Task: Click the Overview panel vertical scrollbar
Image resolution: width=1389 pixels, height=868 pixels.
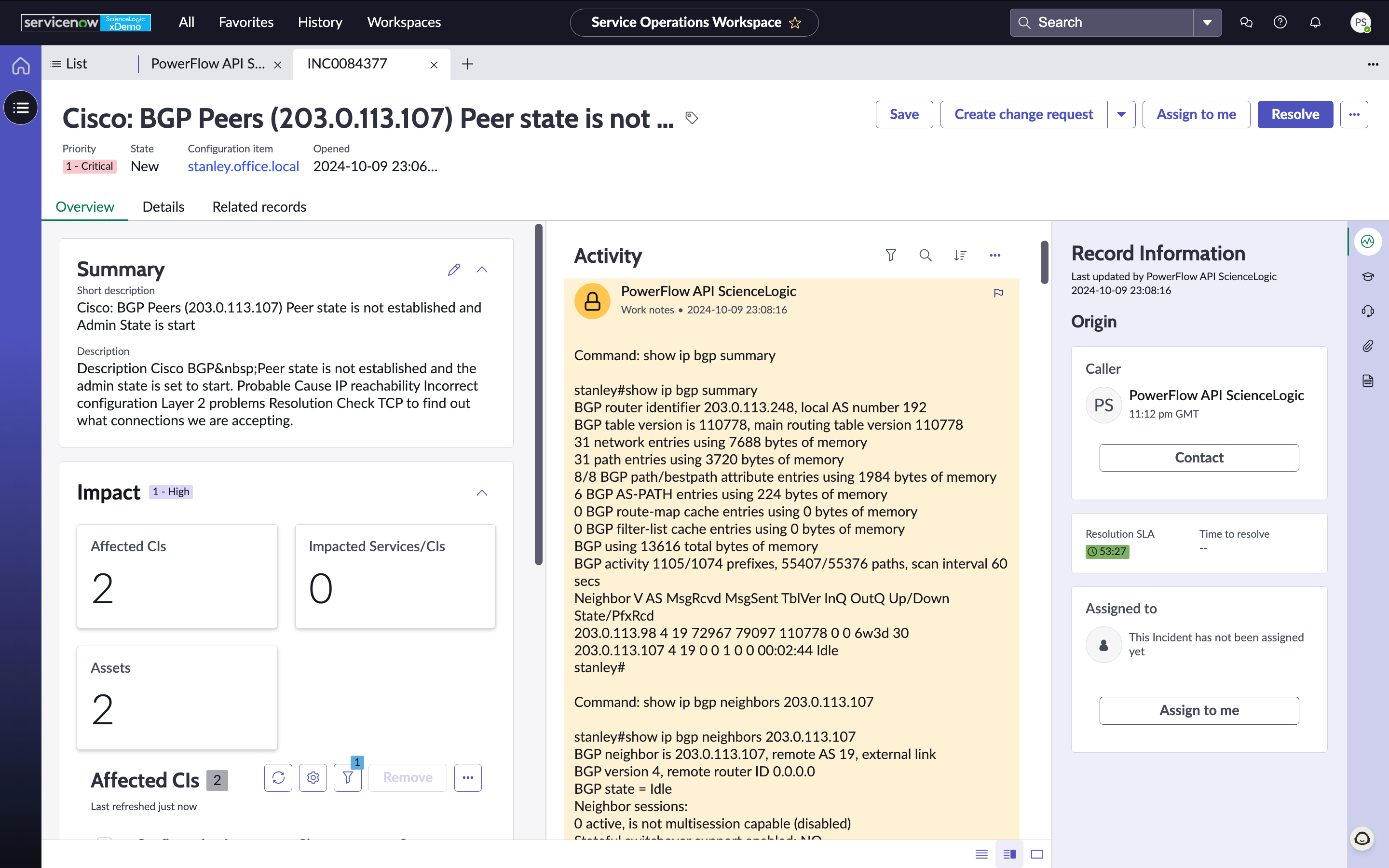Action: pyautogui.click(x=538, y=394)
